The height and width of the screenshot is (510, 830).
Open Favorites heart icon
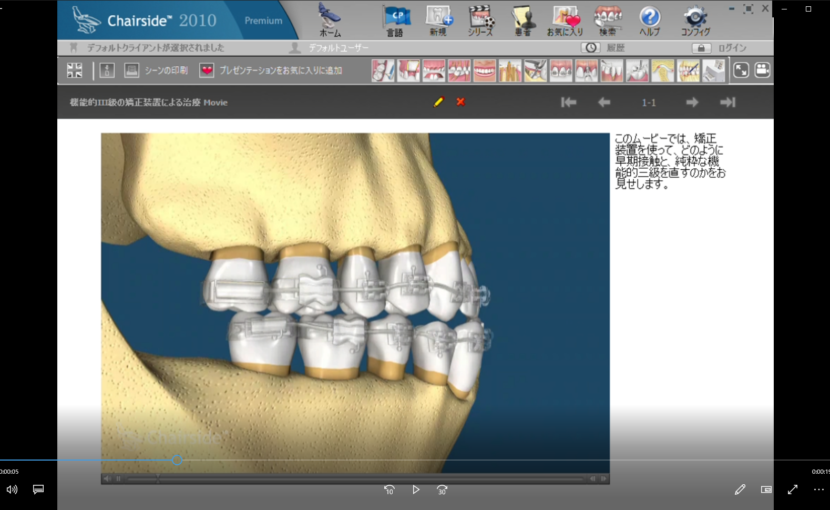pyautogui.click(x=566, y=18)
